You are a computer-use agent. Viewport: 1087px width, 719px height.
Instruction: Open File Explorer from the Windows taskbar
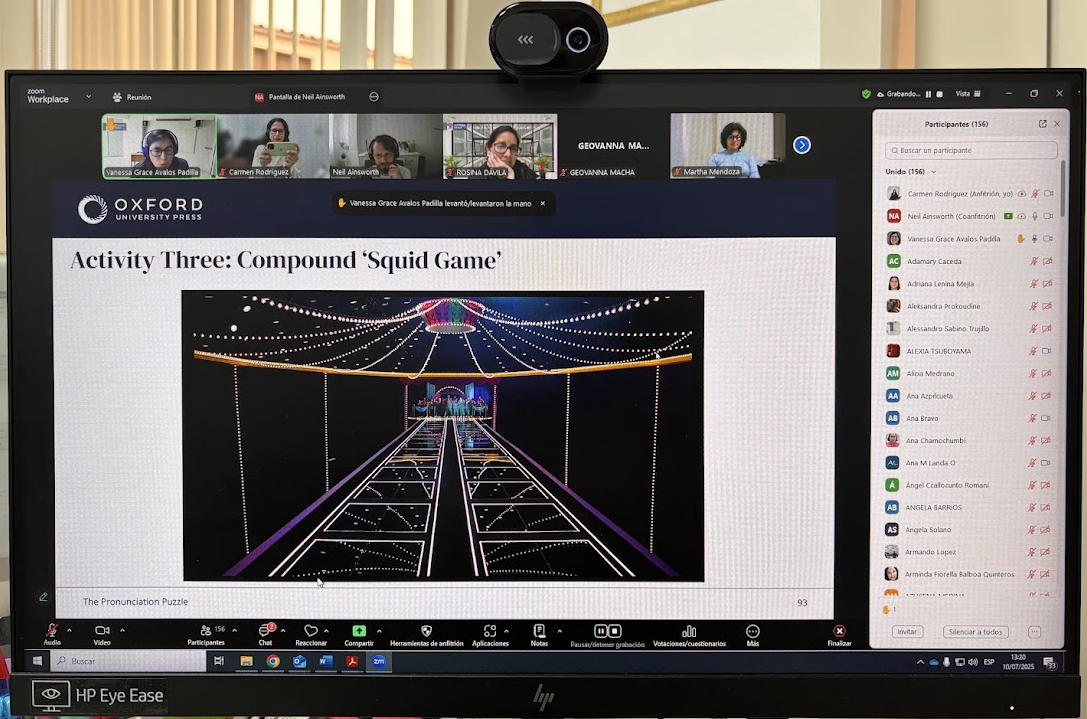[246, 661]
